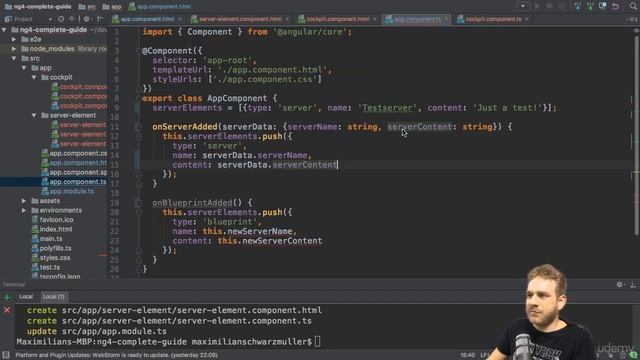Image resolution: width=640 pixels, height=360 pixels.
Task: Close terminal session with the red X icon
Action: [7, 311]
